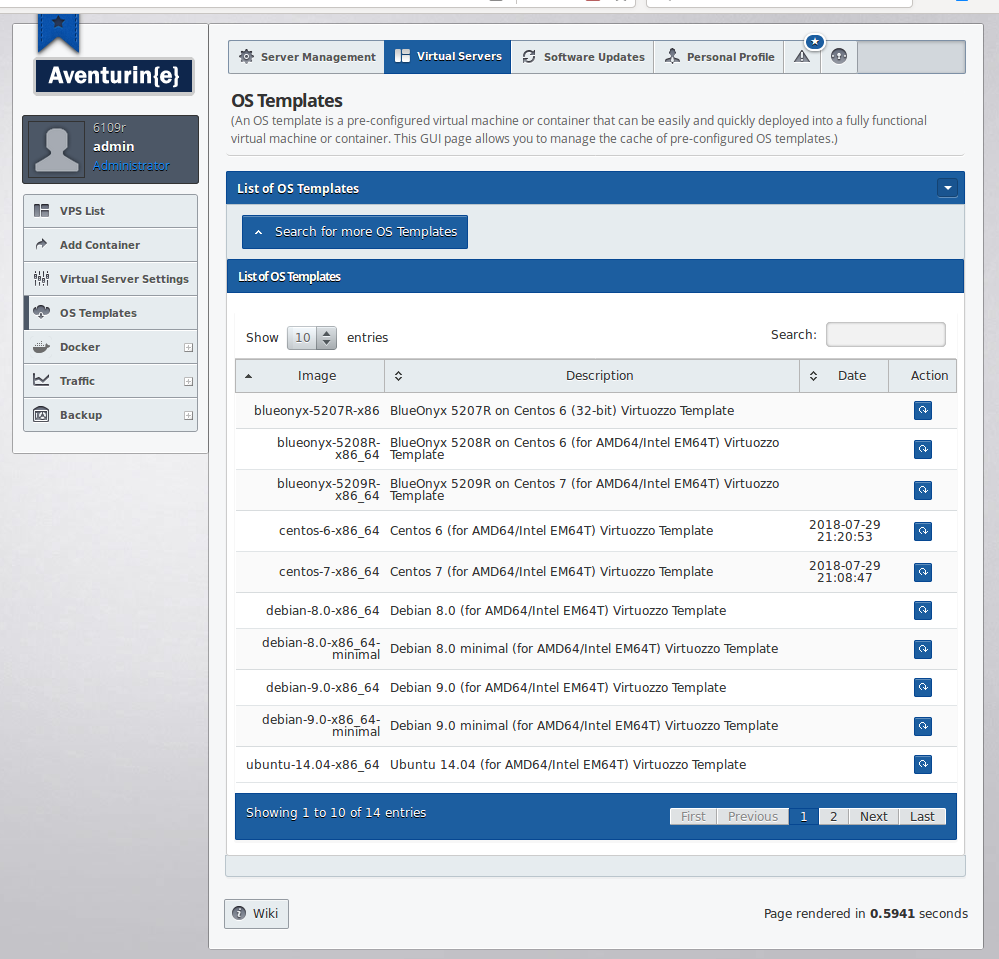
Task: Click the refresh icon for blueonyx-5209R-x86_64
Action: 923,490
